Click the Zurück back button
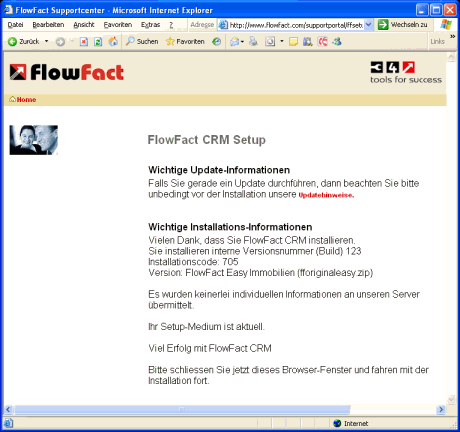 pos(23,42)
